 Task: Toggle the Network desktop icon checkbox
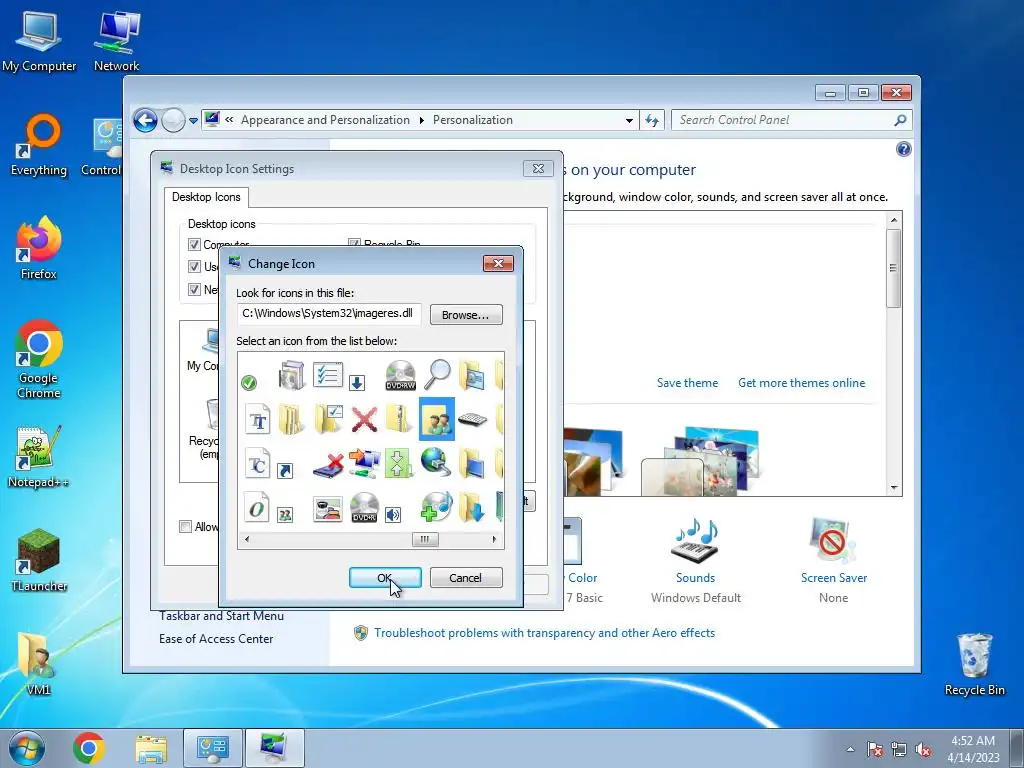pyautogui.click(x=194, y=289)
